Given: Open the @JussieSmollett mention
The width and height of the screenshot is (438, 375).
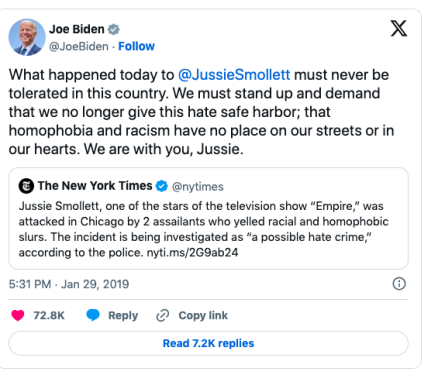Looking at the screenshot, I should tap(234, 75).
